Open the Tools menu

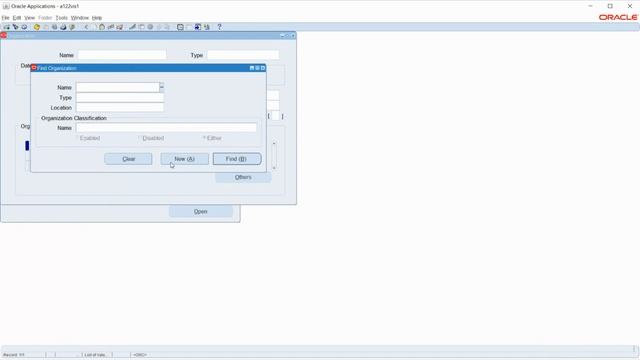tap(62, 18)
